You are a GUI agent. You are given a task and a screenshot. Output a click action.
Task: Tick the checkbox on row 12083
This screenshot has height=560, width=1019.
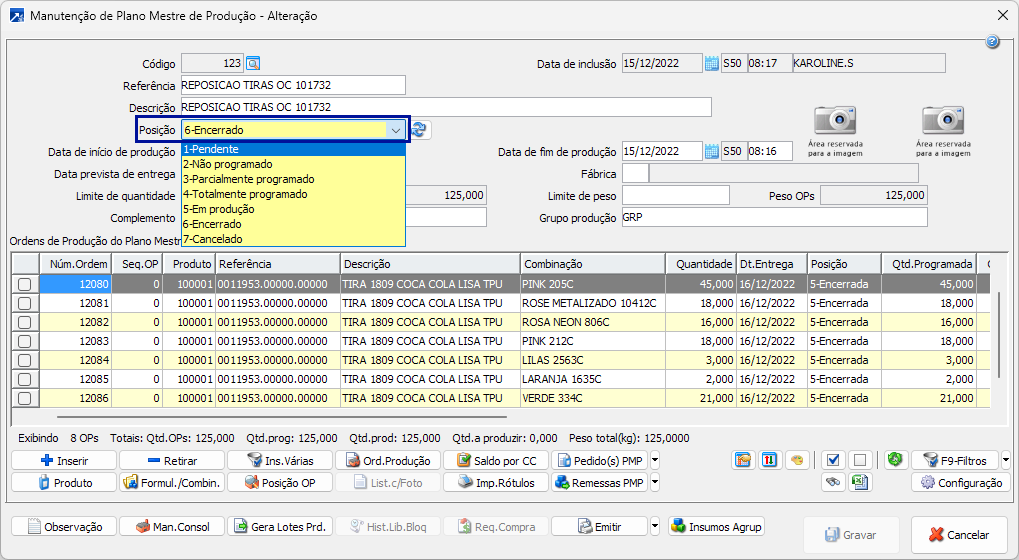(24, 341)
